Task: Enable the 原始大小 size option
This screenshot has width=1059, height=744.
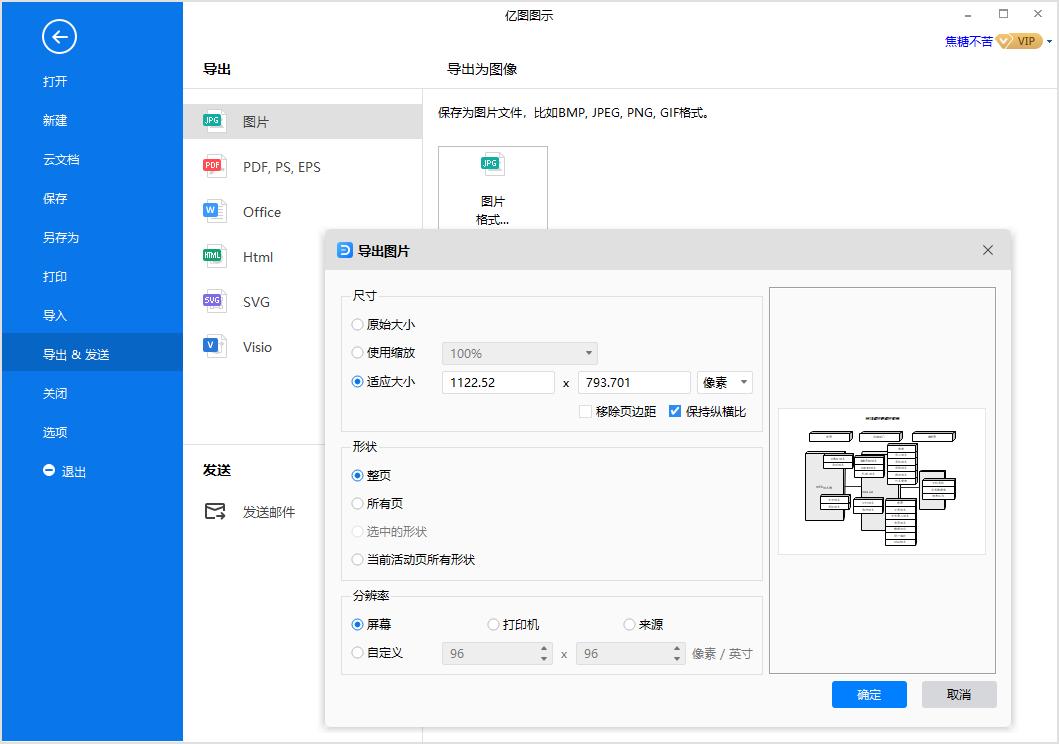Action: point(357,324)
